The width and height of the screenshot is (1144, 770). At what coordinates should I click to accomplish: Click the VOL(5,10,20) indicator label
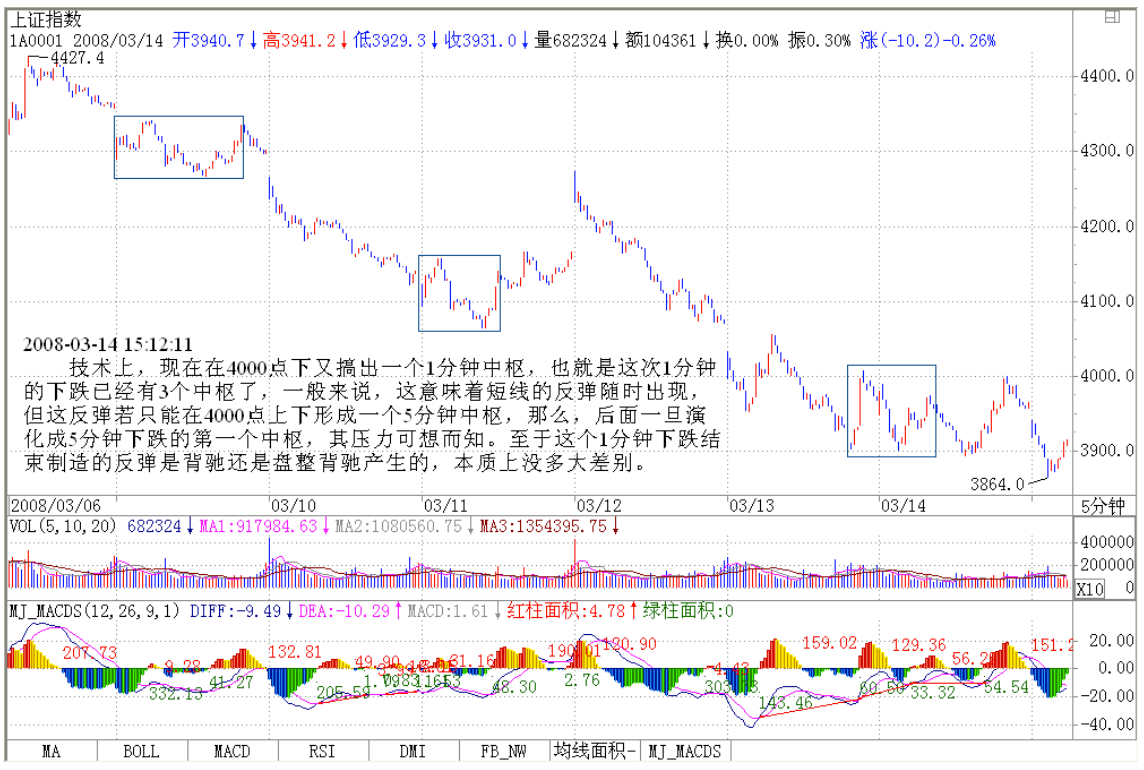click(x=62, y=526)
